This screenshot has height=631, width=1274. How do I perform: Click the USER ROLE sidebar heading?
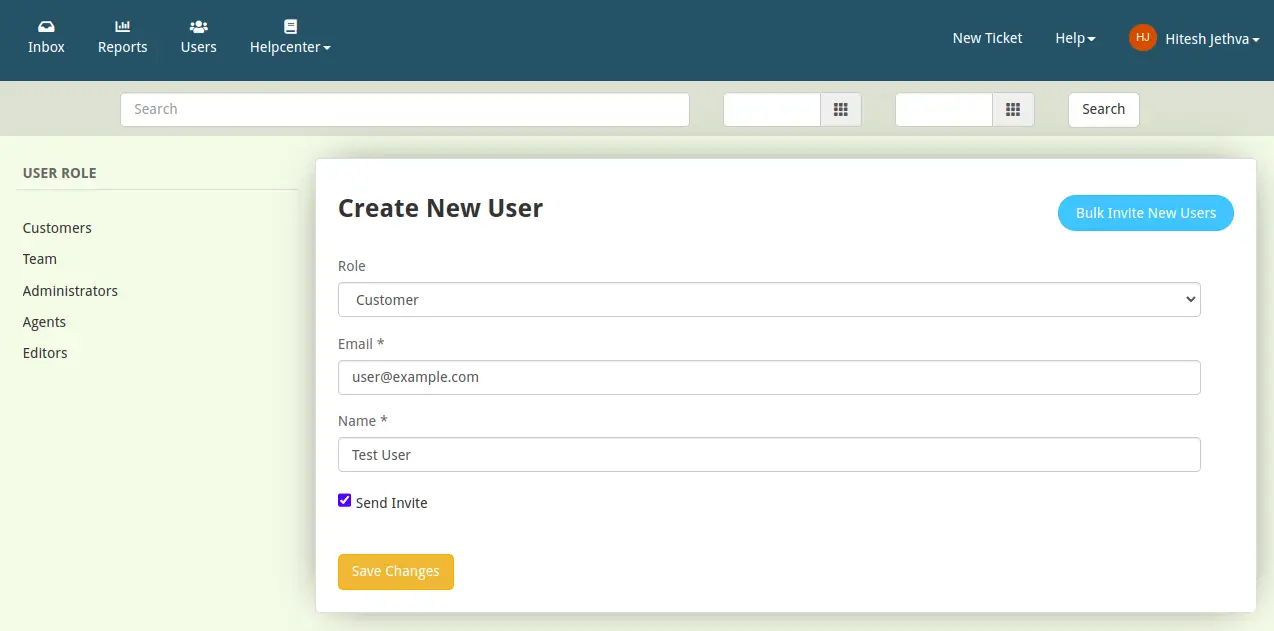tap(59, 173)
